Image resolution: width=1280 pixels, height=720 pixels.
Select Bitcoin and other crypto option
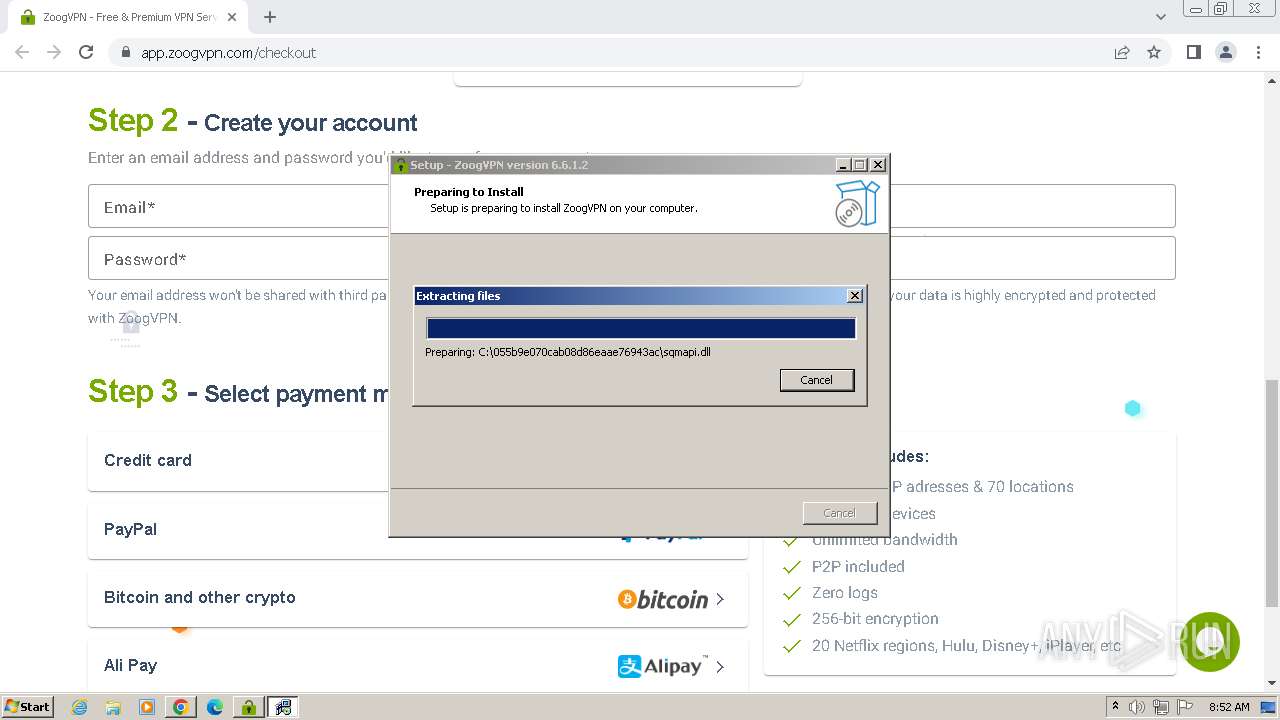coord(418,598)
